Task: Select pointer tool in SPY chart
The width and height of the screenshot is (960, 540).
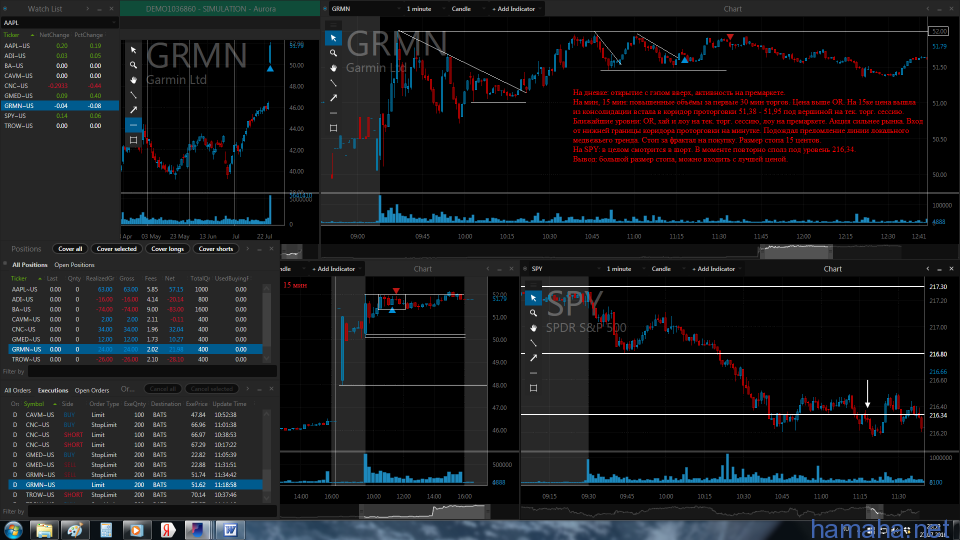Action: pyautogui.click(x=533, y=298)
